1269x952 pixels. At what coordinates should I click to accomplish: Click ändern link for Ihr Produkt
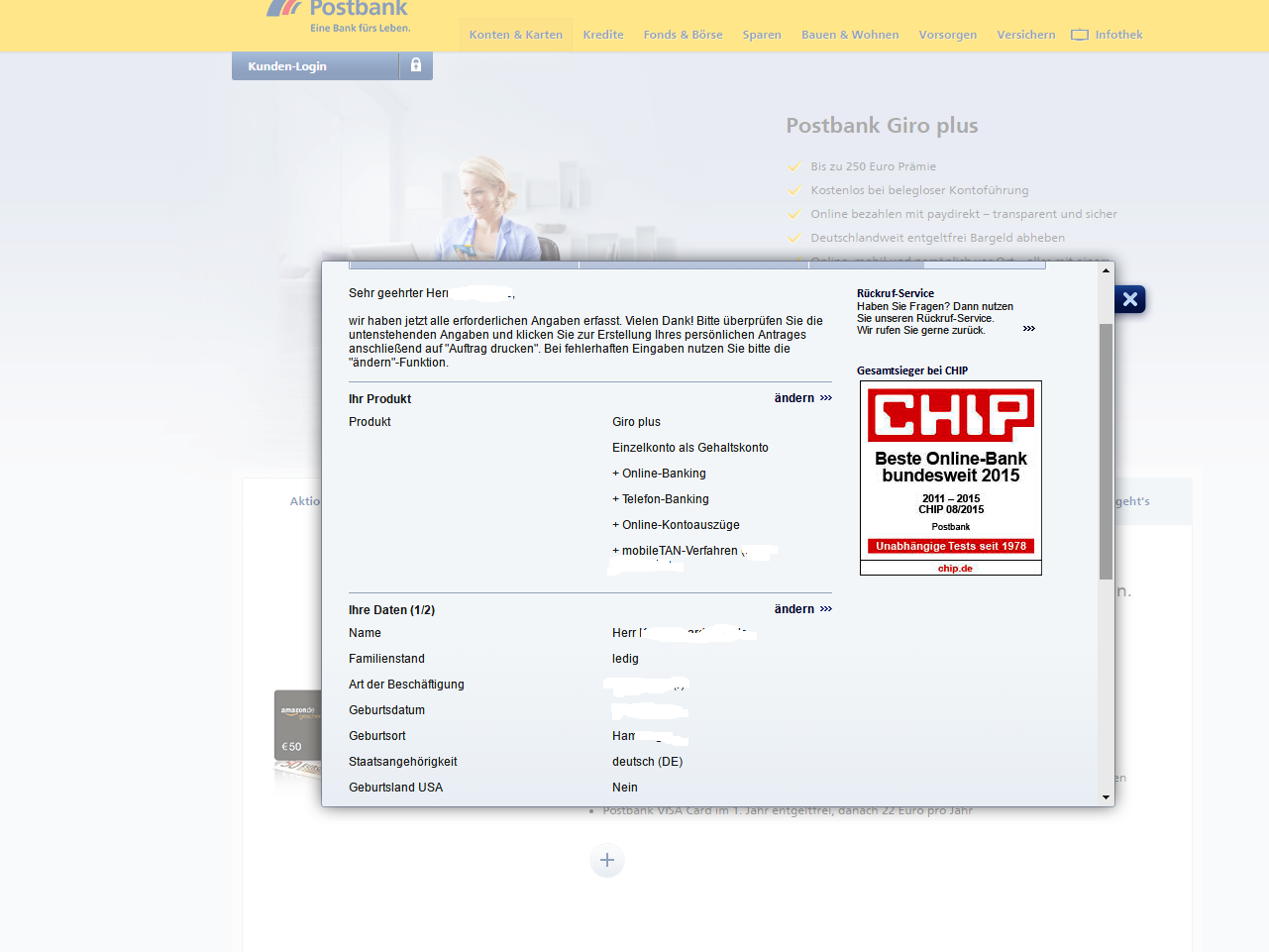tap(794, 398)
